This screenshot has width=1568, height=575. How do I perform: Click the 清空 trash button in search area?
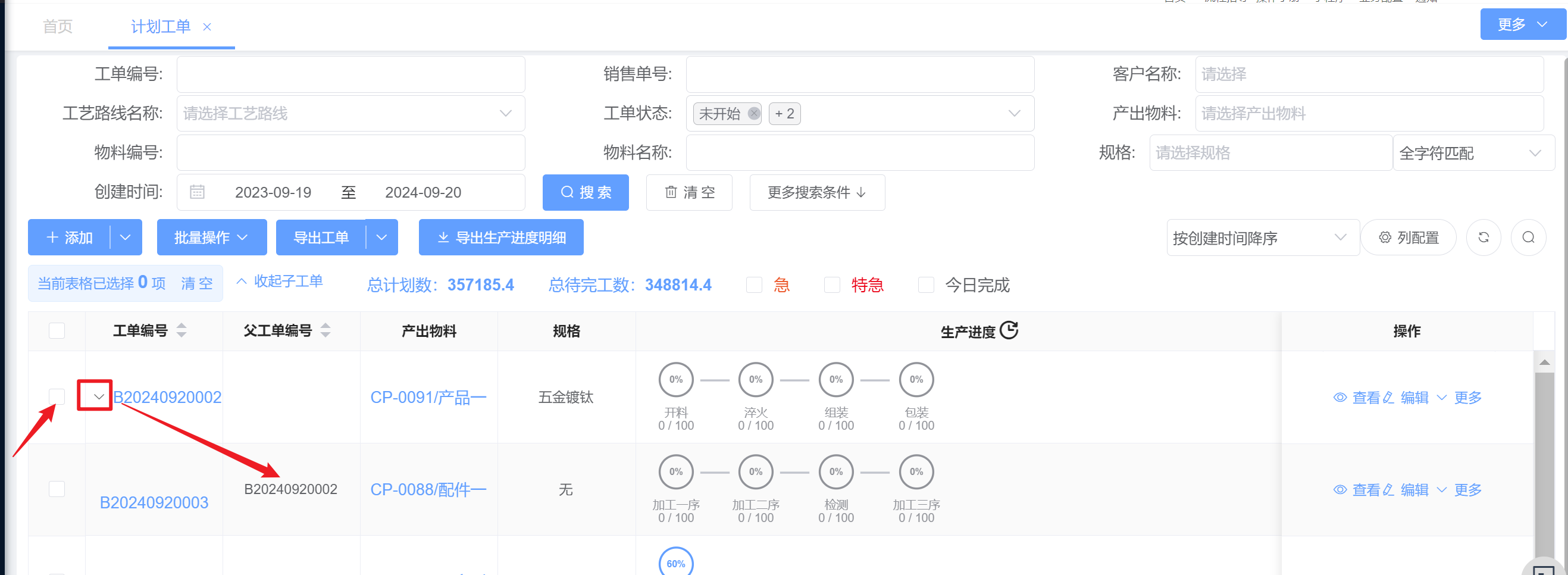[689, 192]
